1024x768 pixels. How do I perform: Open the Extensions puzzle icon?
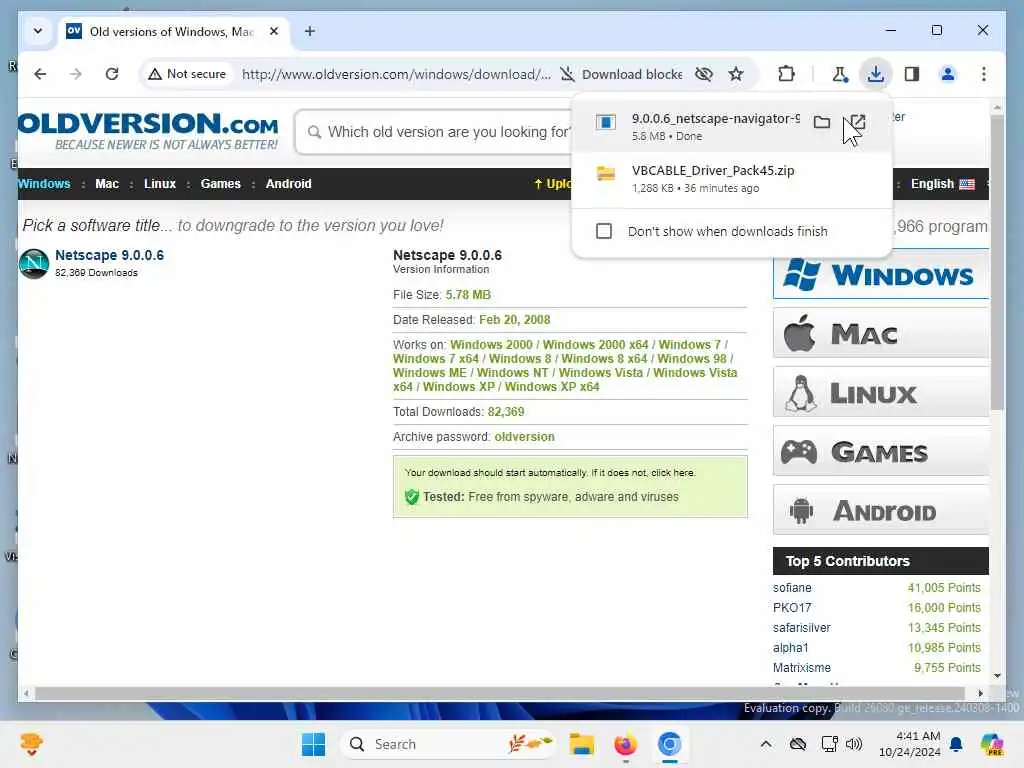click(x=786, y=74)
